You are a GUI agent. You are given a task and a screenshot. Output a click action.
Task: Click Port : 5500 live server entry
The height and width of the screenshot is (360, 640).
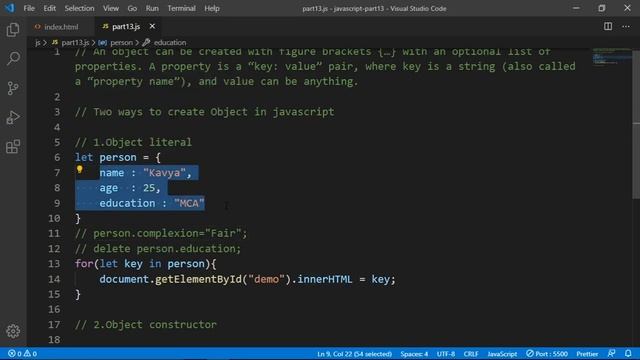point(547,354)
